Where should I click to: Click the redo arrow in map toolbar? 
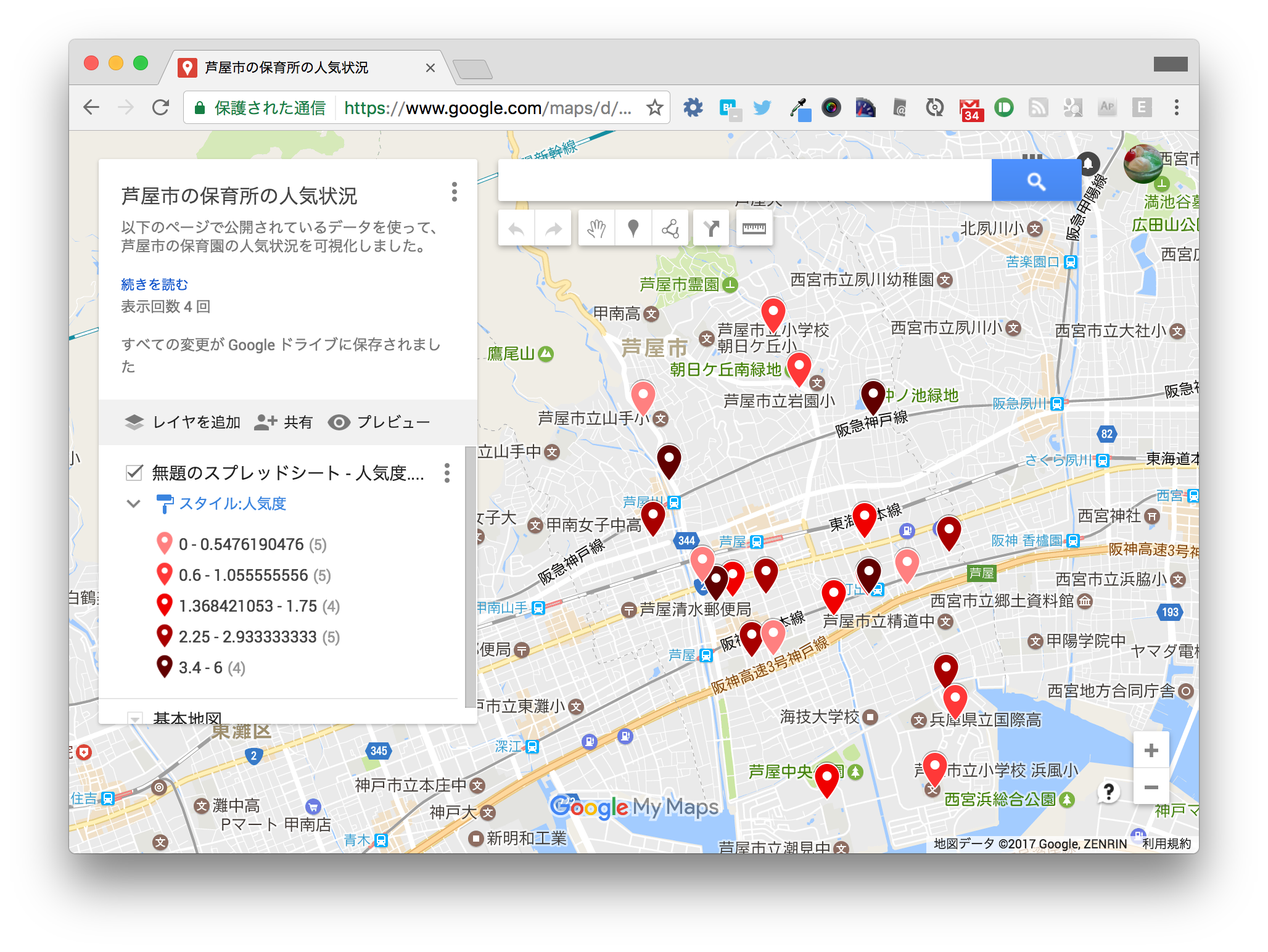553,229
